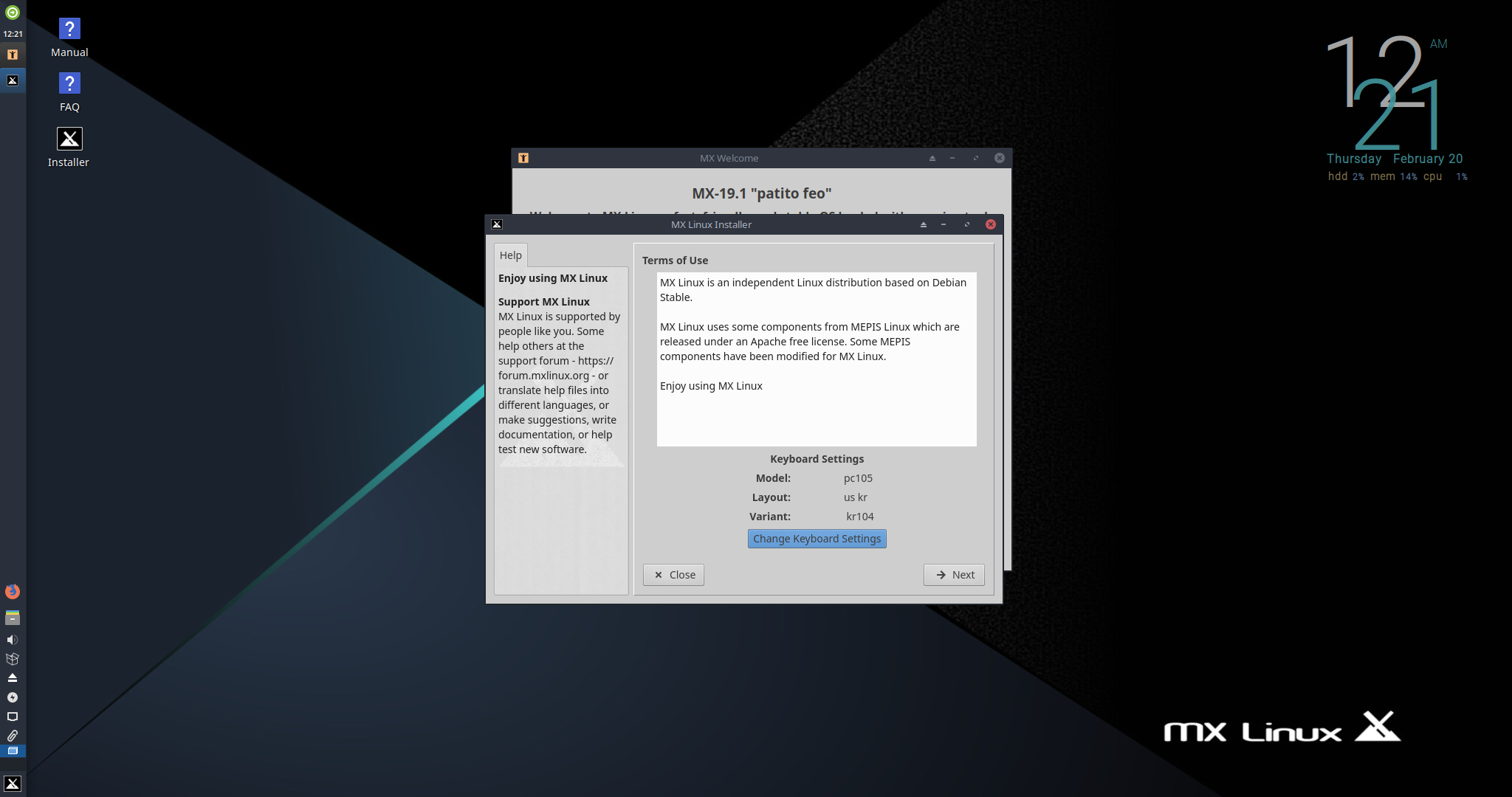Proceed with the Next button
This screenshot has height=797, width=1512.
click(954, 575)
